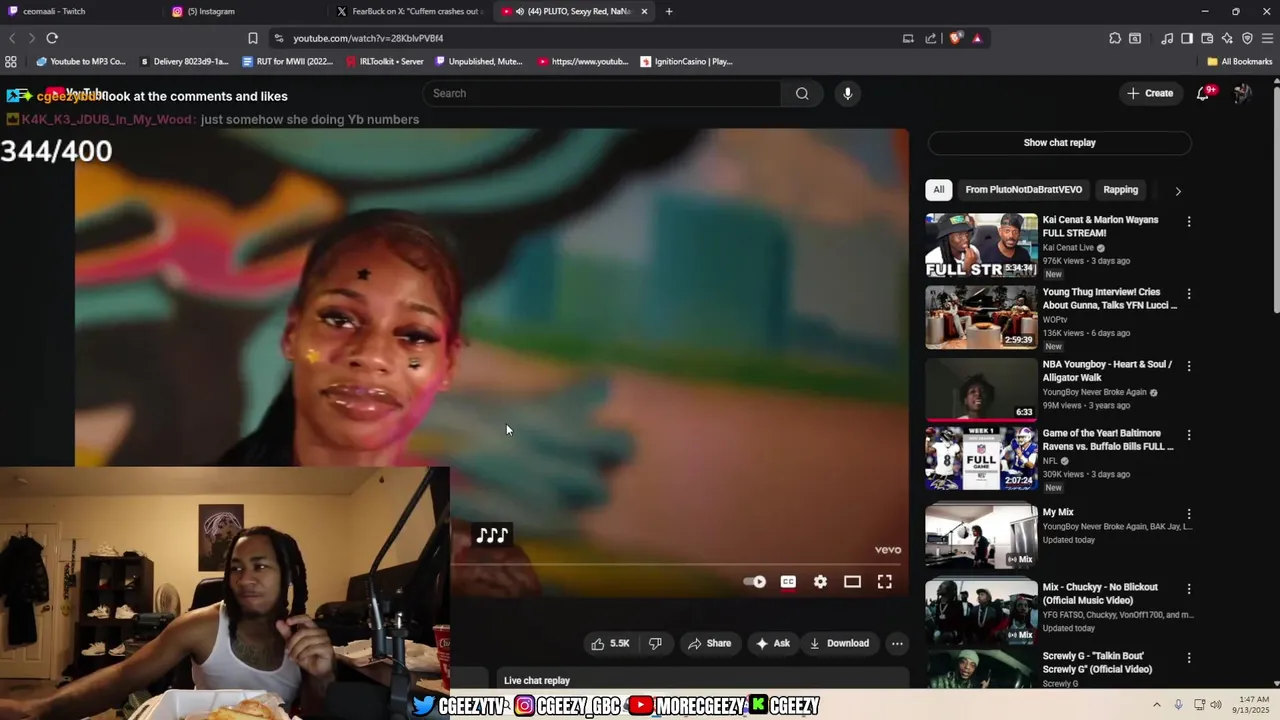
Task: Toggle the browser sidebar panel icon
Action: coord(1187,38)
